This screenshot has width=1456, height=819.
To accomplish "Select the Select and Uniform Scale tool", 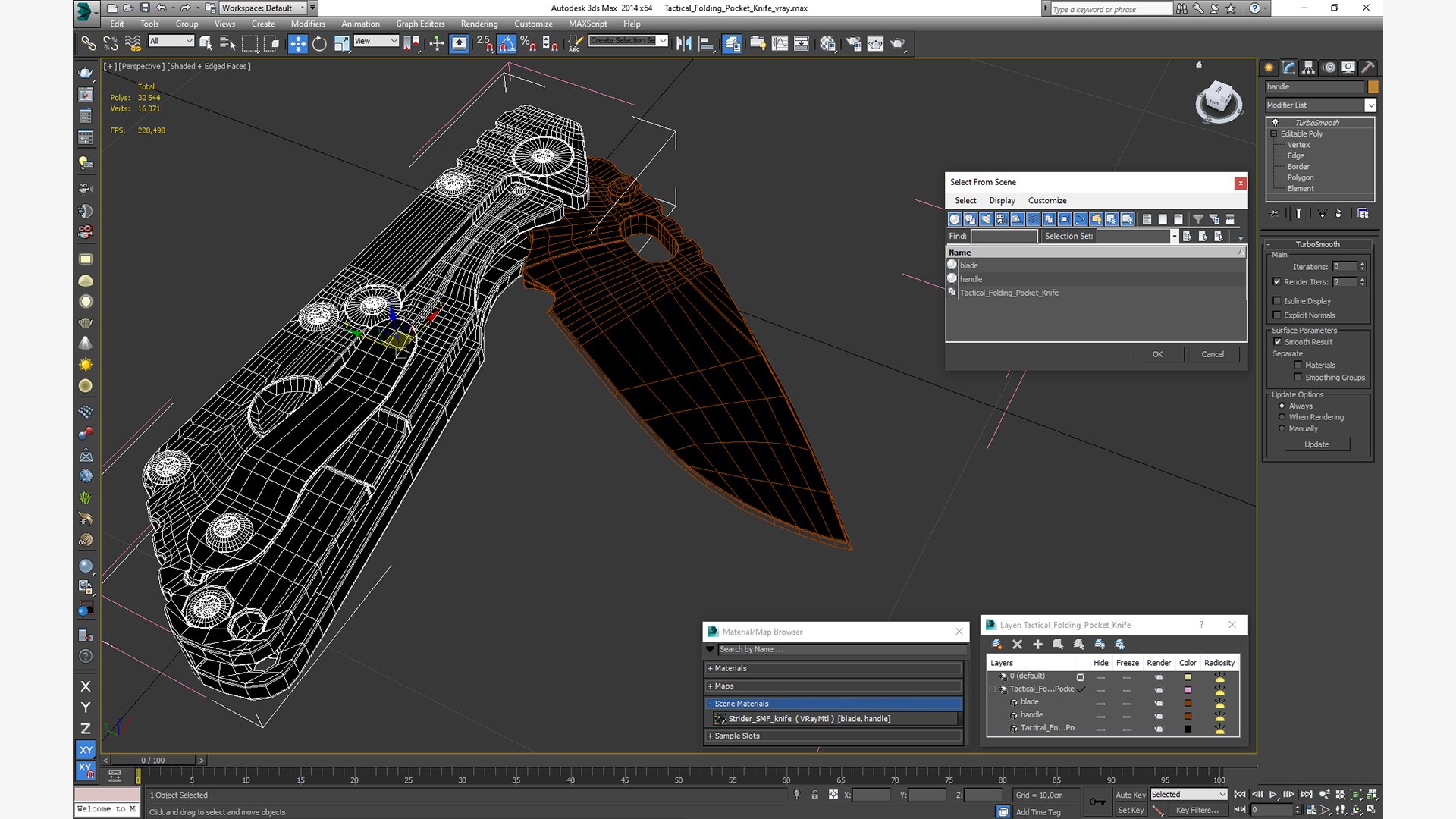I will point(341,43).
